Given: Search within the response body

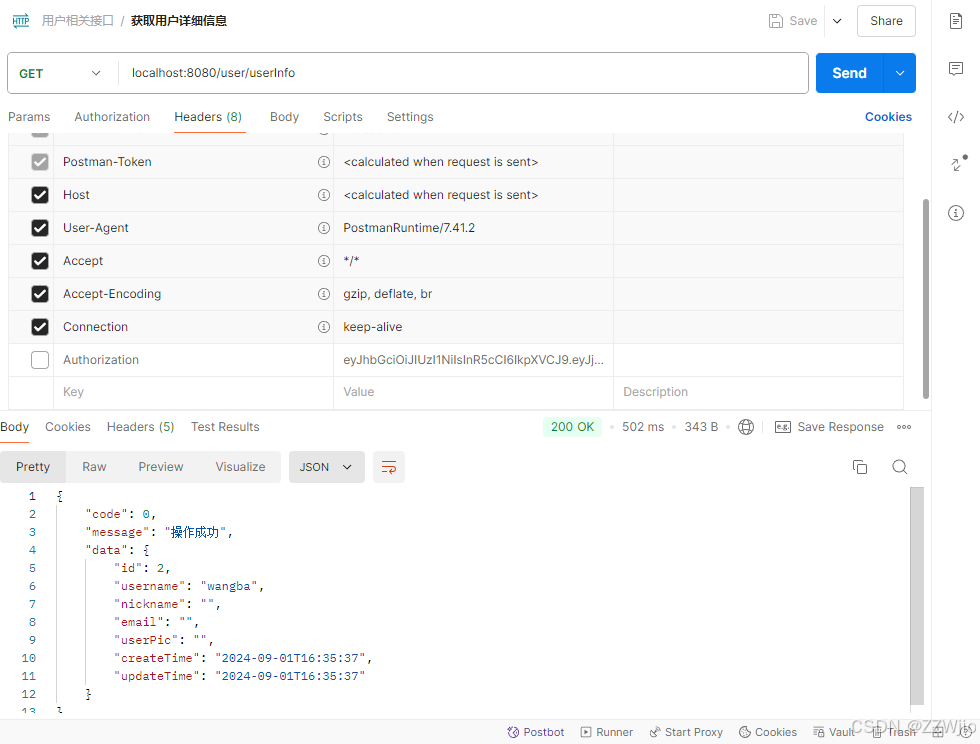Looking at the screenshot, I should click(899, 466).
